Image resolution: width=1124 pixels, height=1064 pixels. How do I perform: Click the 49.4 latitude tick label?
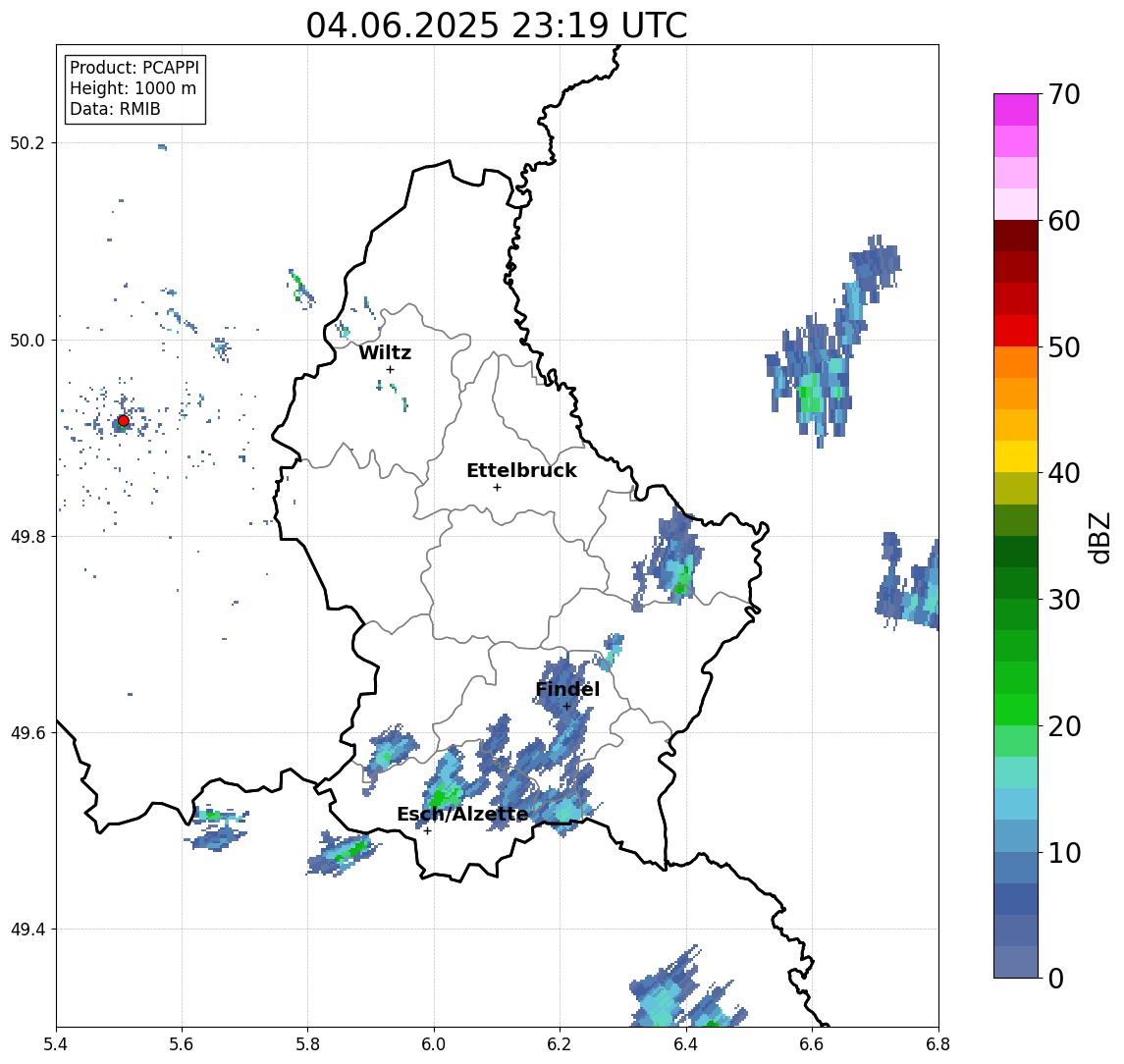[x=27, y=930]
